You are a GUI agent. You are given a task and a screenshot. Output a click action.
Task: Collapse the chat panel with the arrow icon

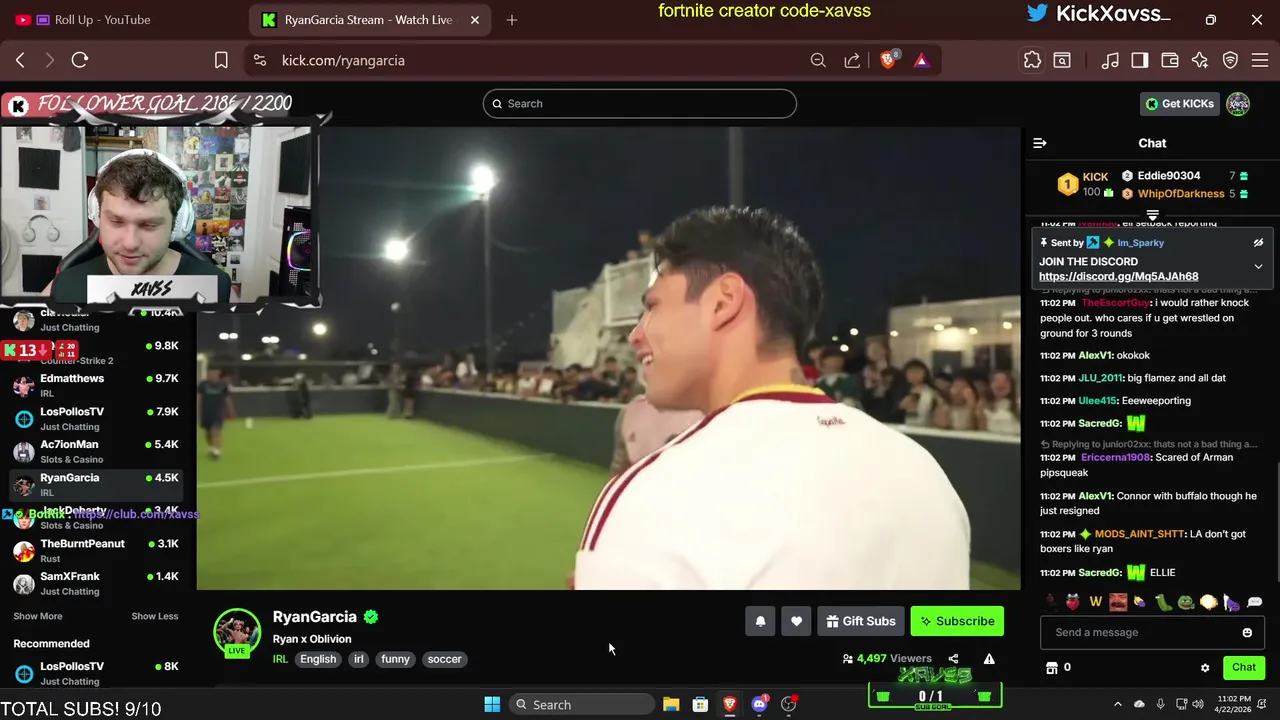[x=1040, y=143]
